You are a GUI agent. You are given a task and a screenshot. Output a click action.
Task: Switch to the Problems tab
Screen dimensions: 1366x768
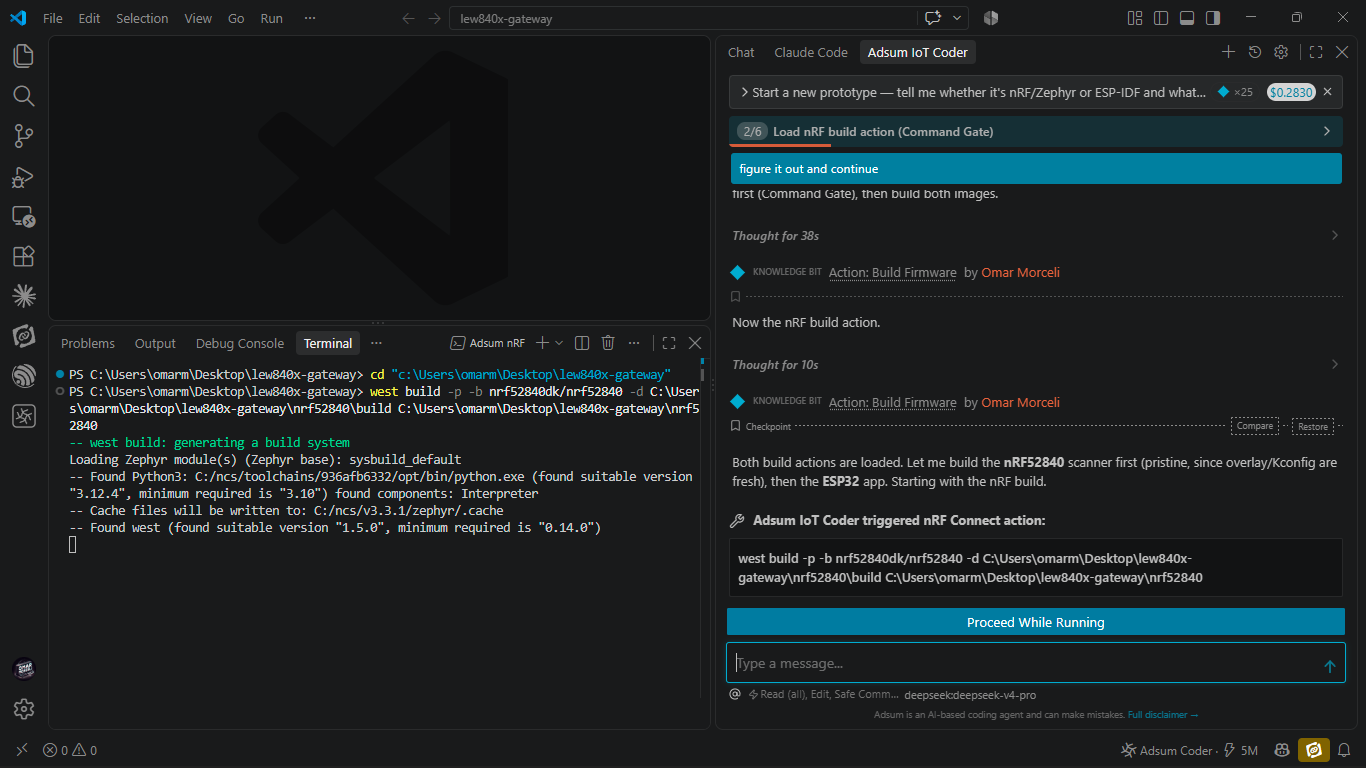88,343
